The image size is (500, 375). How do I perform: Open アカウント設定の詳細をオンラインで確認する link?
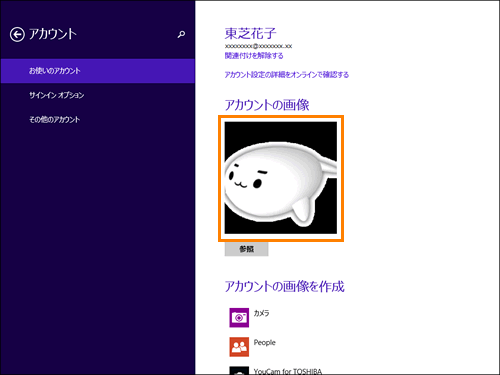pyautogui.click(x=287, y=75)
